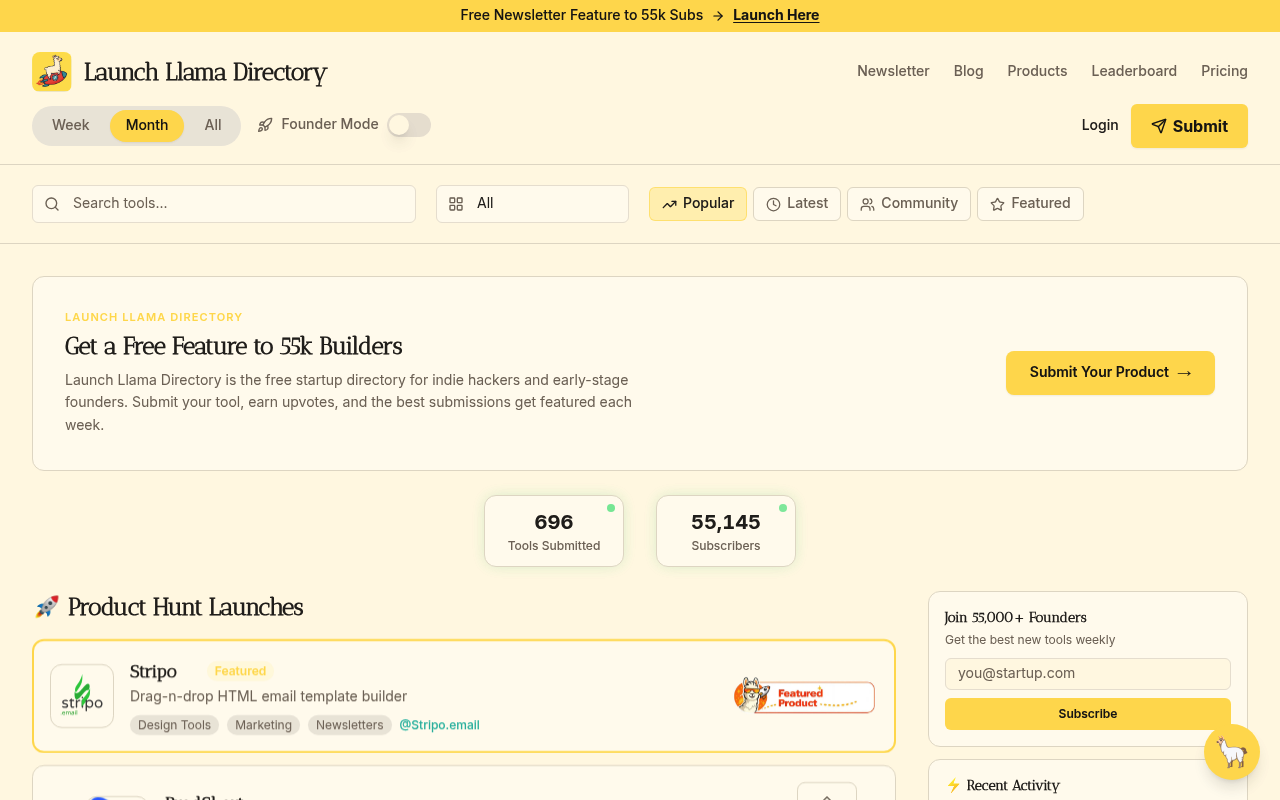Click the Subscribe button
This screenshot has height=800, width=1280.
coord(1088,714)
